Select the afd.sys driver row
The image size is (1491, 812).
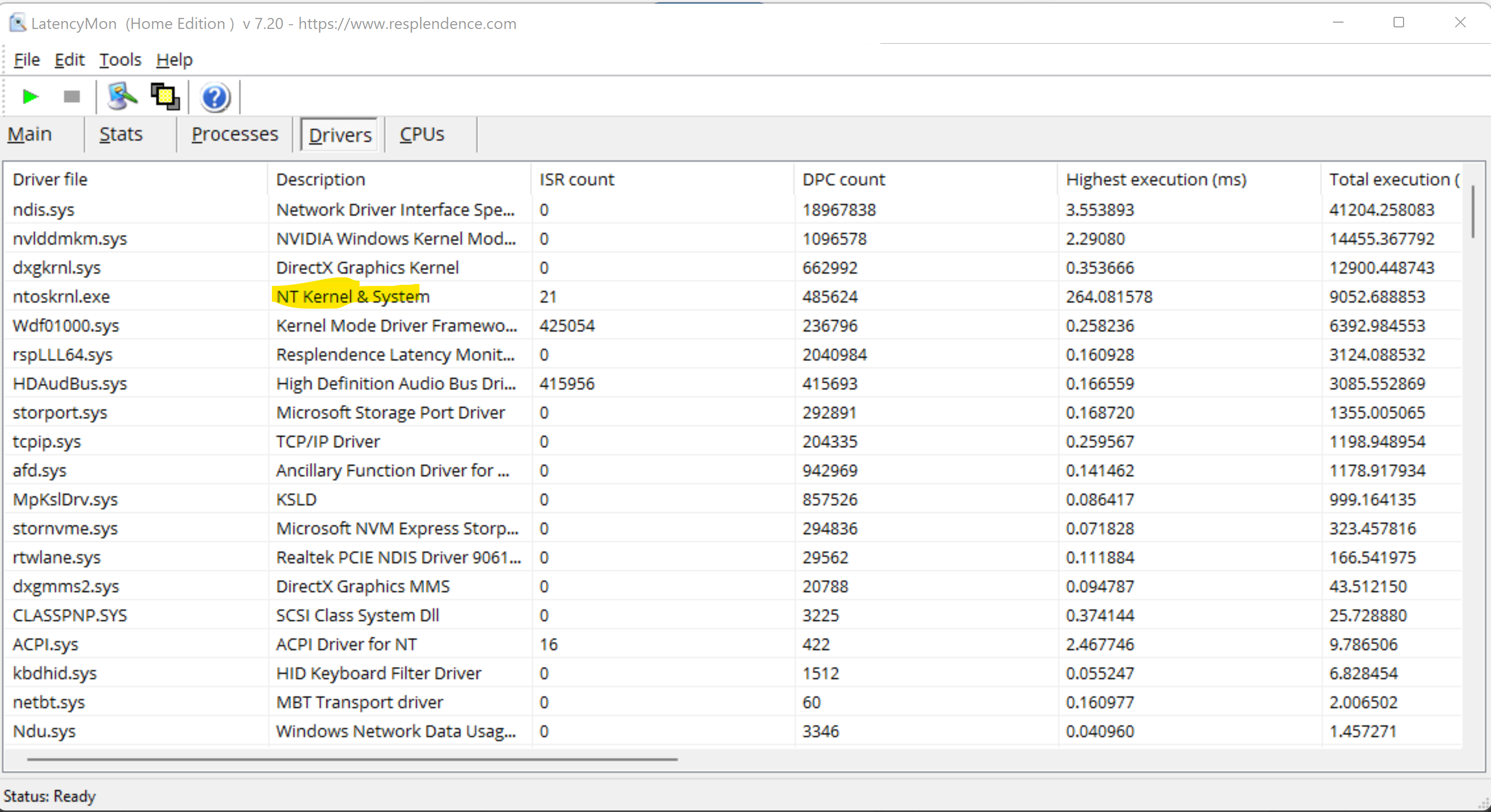[734, 470]
